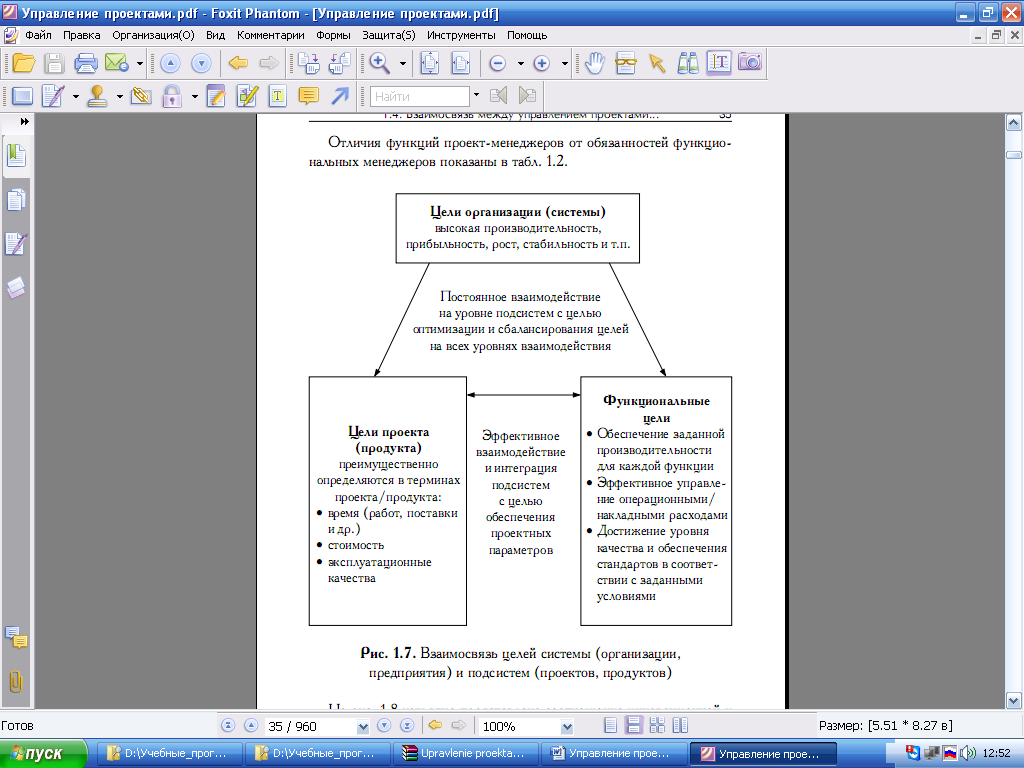The image size is (1024, 768).
Task: Expand the pencil tool dropdown arrow
Action: (76, 97)
